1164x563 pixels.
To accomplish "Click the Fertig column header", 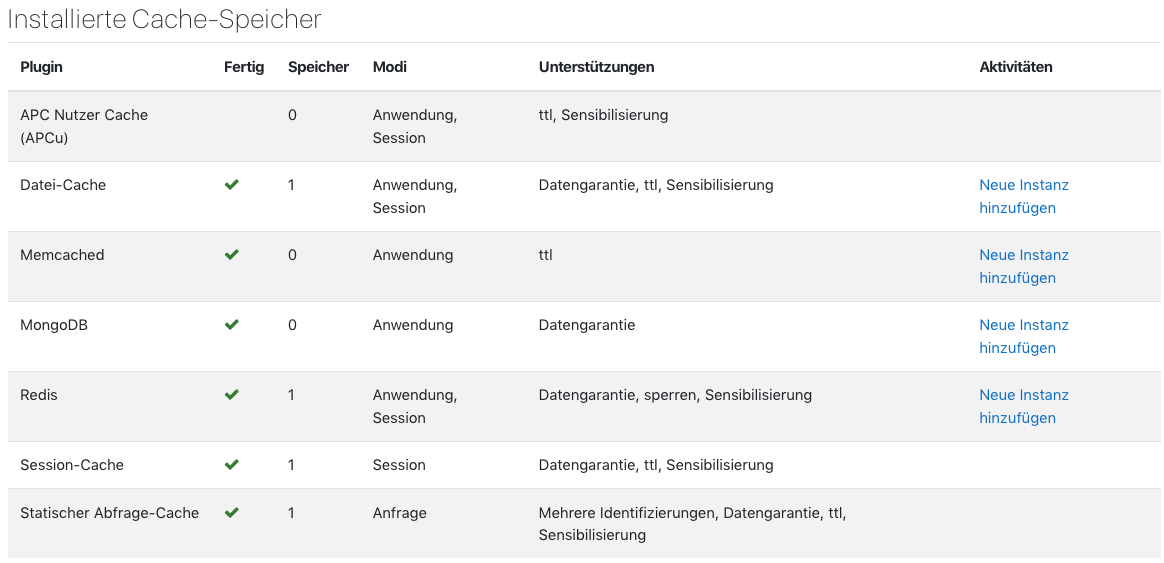I will pos(243,67).
